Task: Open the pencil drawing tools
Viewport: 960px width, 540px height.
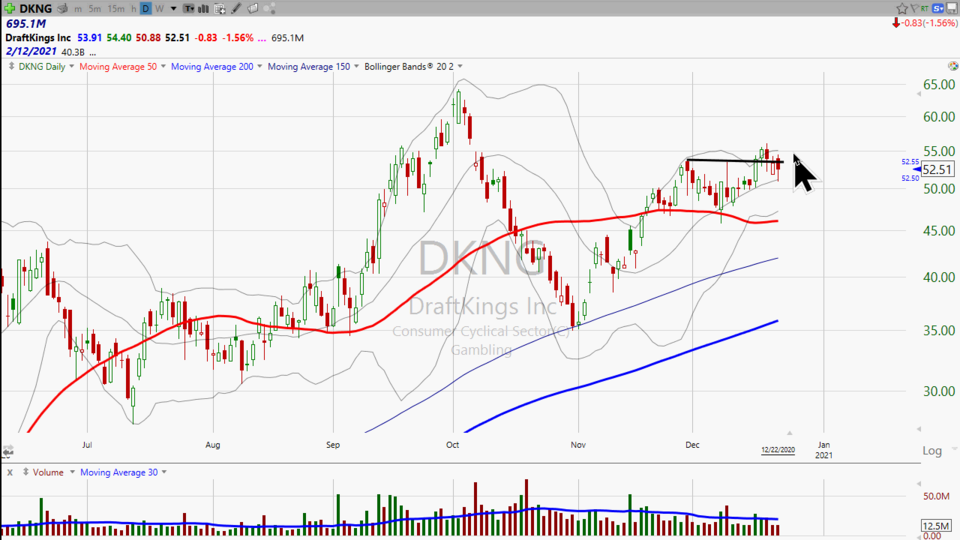Action: coord(236,9)
